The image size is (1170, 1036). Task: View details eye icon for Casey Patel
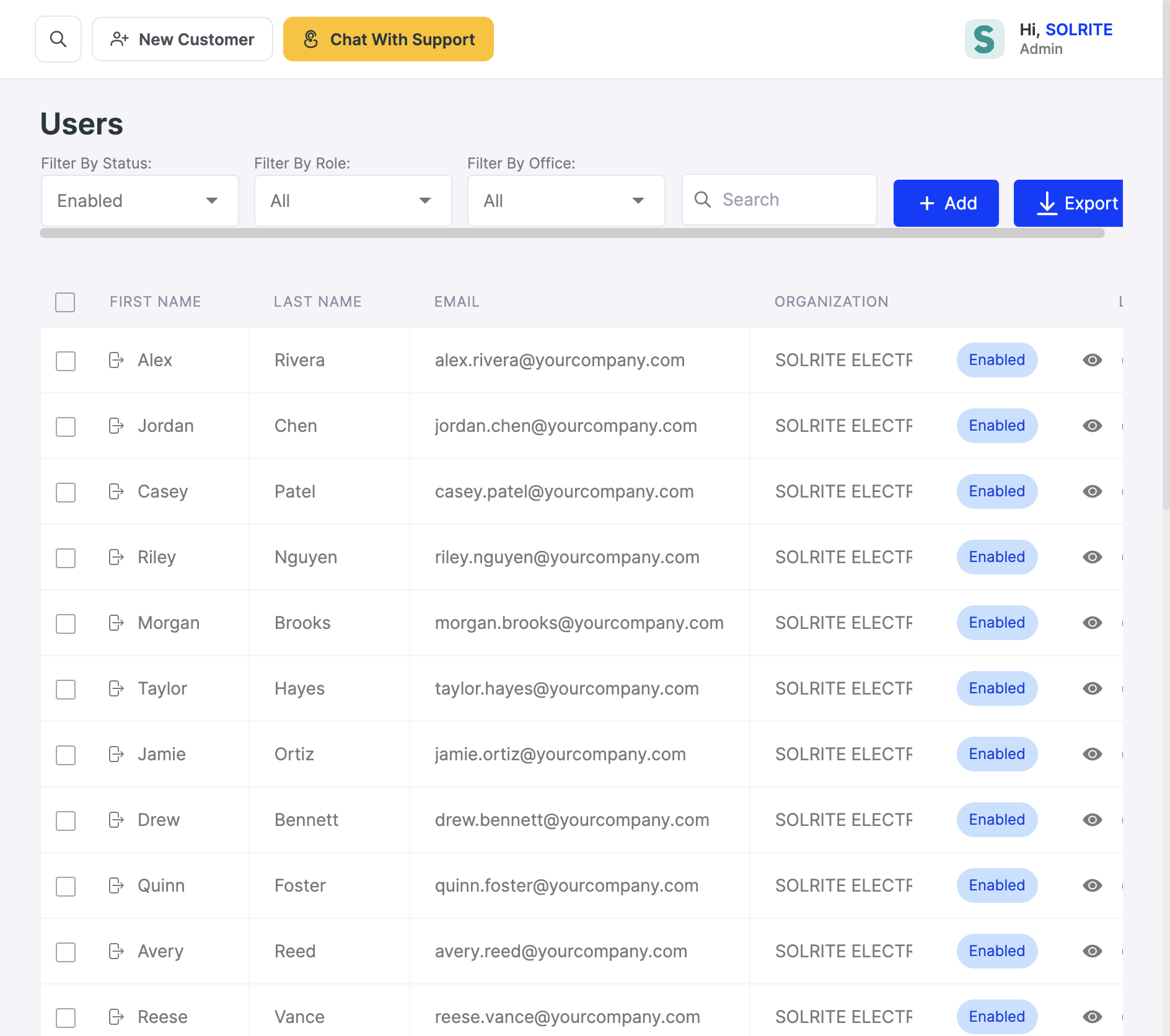click(x=1092, y=491)
